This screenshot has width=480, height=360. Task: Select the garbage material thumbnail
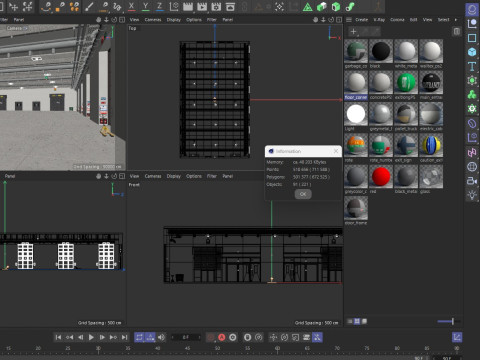356,51
